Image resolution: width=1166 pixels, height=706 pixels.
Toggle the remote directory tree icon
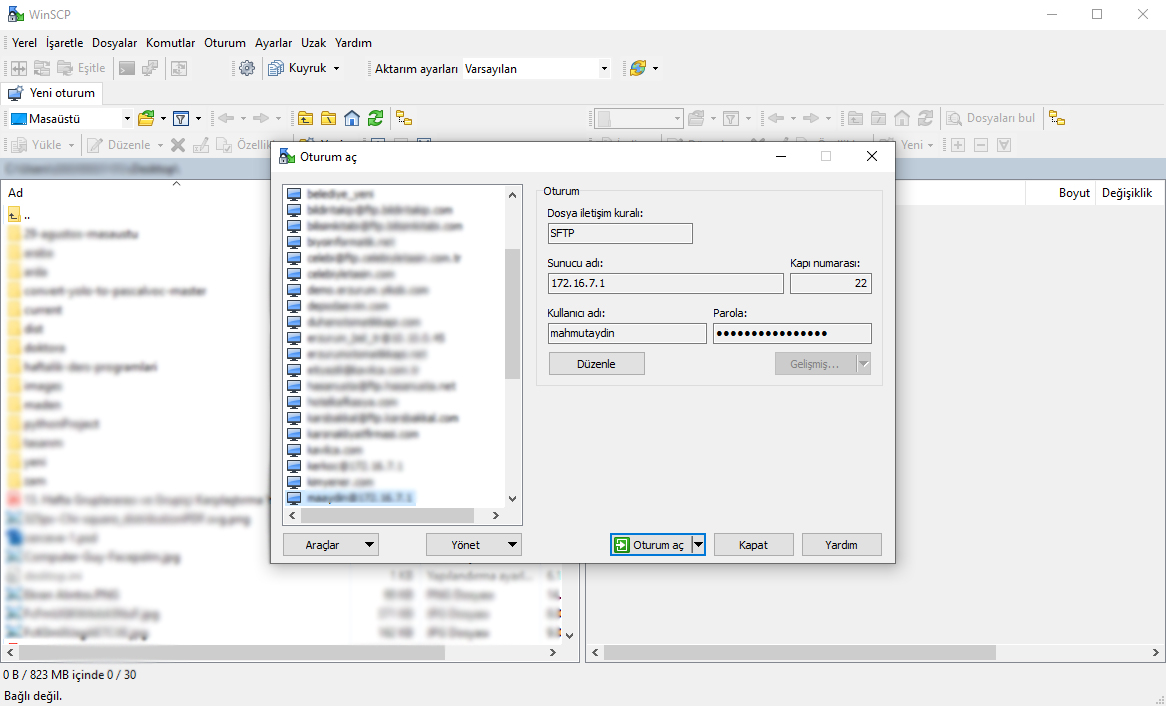pyautogui.click(x=1057, y=118)
